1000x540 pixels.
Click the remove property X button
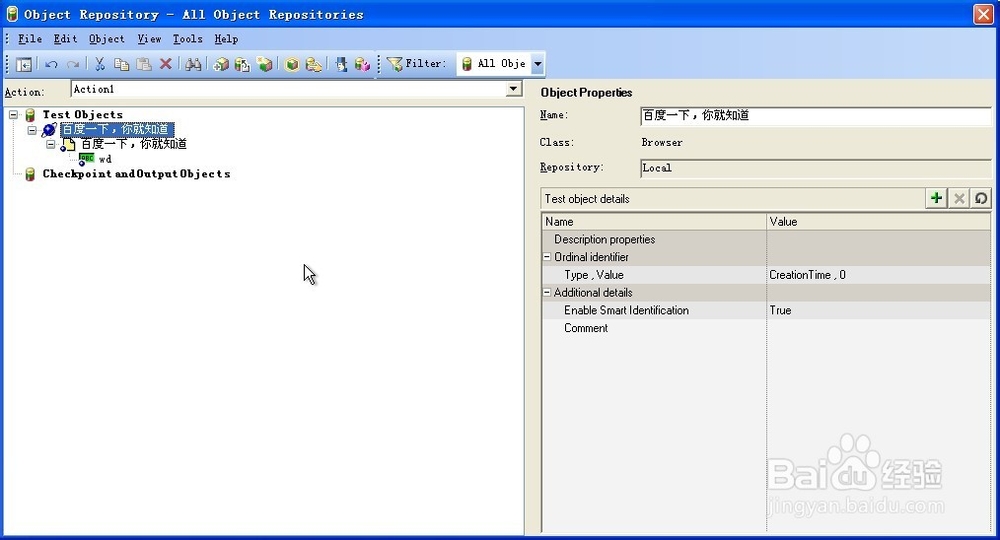(x=959, y=198)
